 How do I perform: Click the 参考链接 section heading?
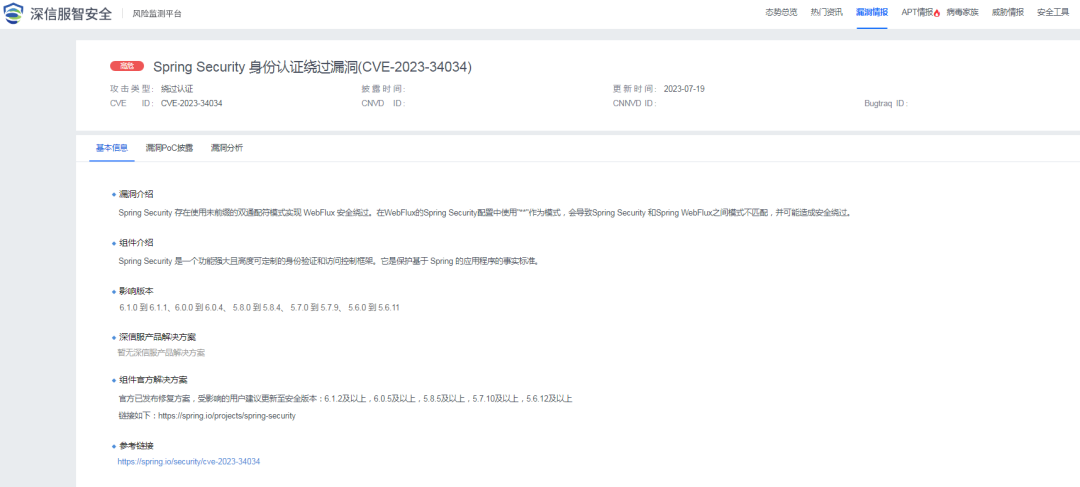(x=136, y=446)
